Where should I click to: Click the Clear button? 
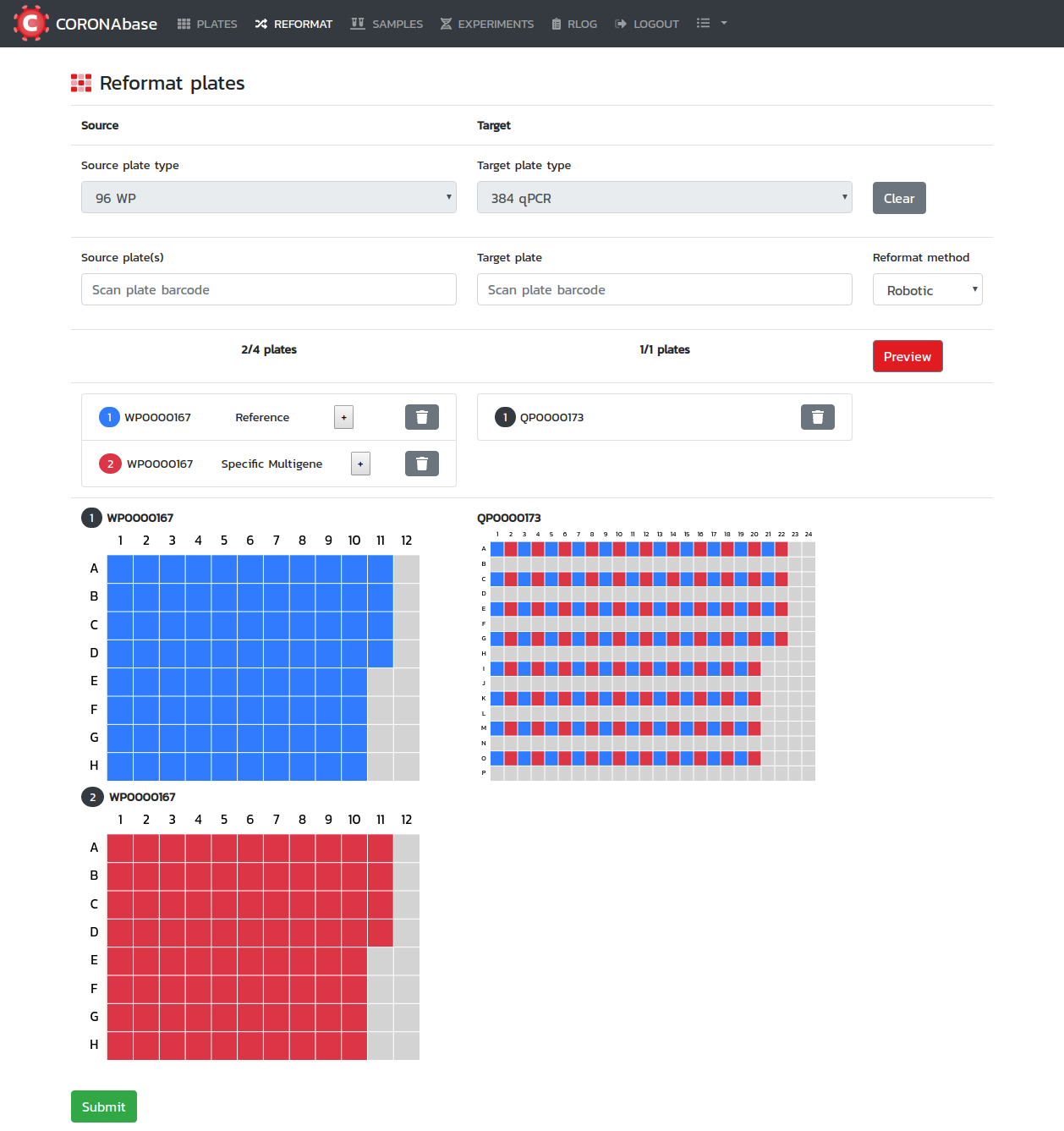898,198
